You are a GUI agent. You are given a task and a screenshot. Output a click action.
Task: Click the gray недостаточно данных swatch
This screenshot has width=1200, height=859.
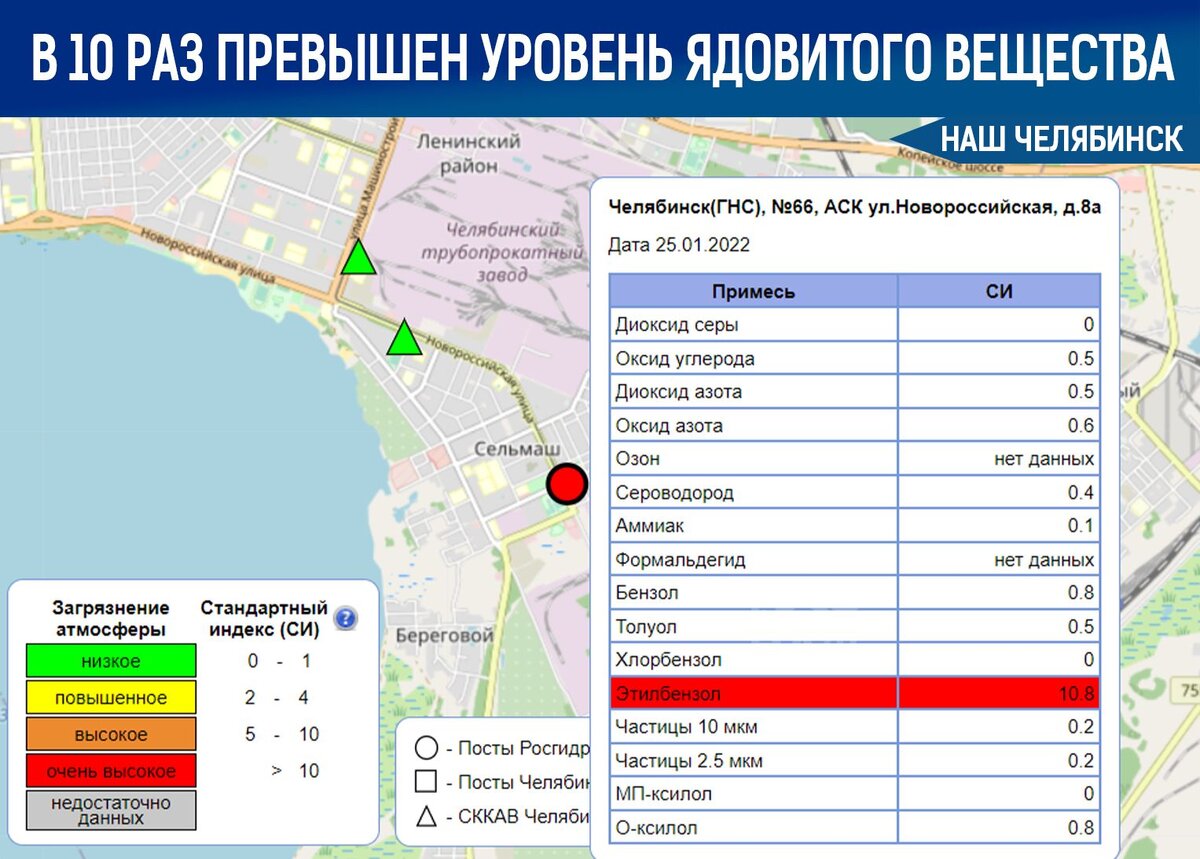coord(111,810)
